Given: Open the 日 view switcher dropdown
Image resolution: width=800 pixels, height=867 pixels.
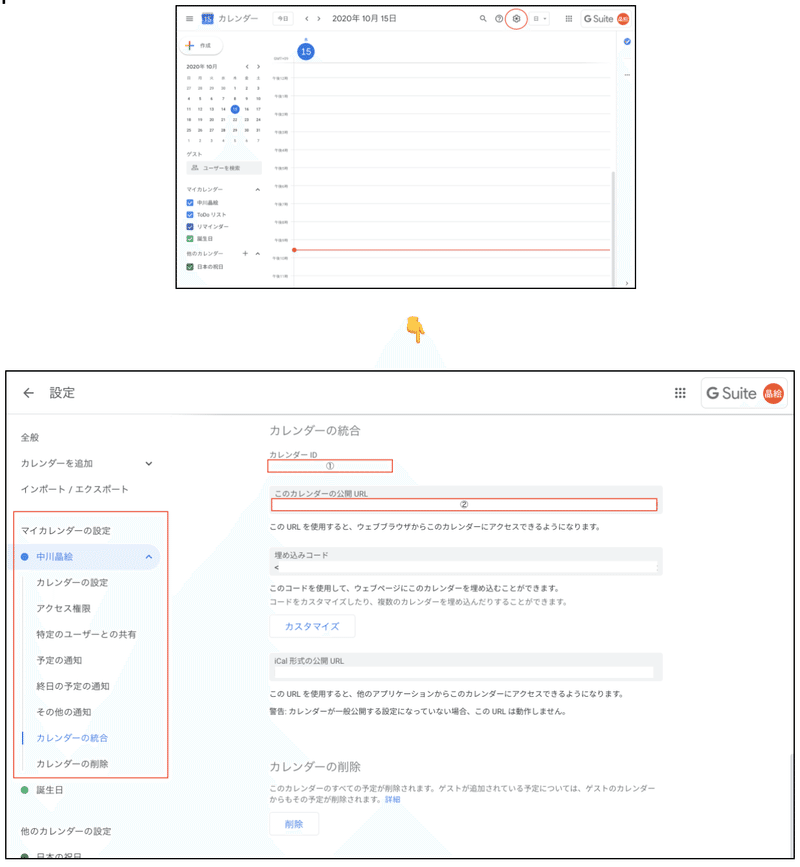Looking at the screenshot, I should click(x=540, y=19).
